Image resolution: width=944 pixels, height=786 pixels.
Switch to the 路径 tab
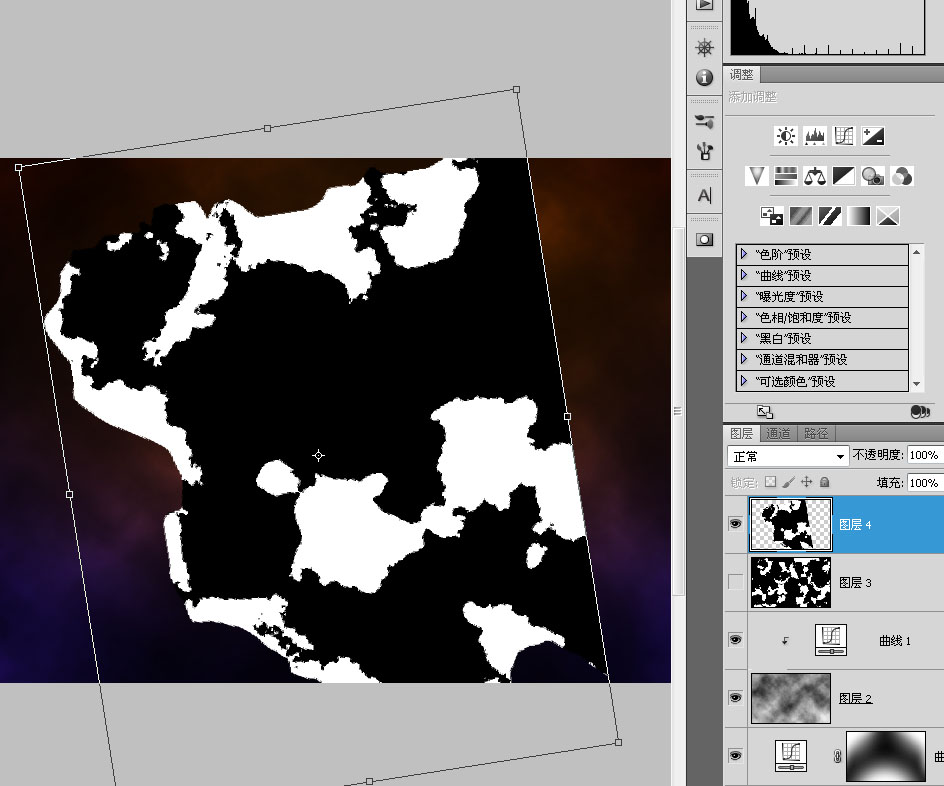pyautogui.click(x=816, y=433)
